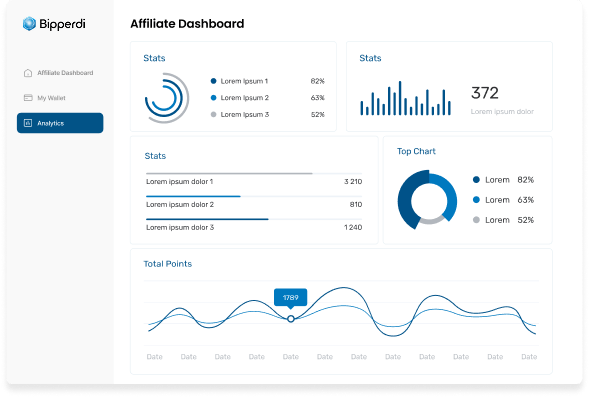The height and width of the screenshot is (398, 590).
Task: Click the Lorem ipsum dolor 3 row label
Action: click(x=180, y=228)
